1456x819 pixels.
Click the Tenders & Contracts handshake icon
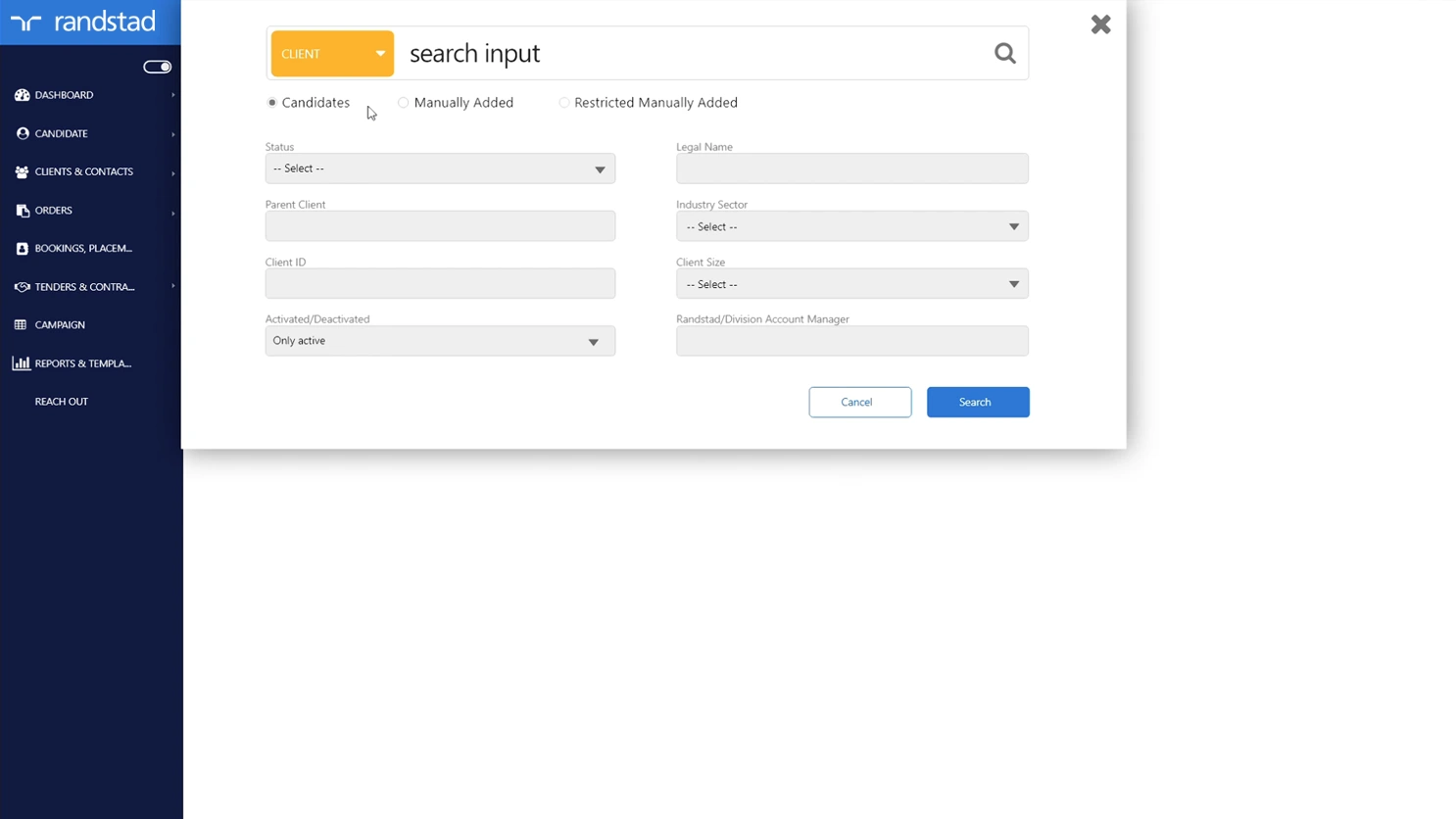coord(22,287)
